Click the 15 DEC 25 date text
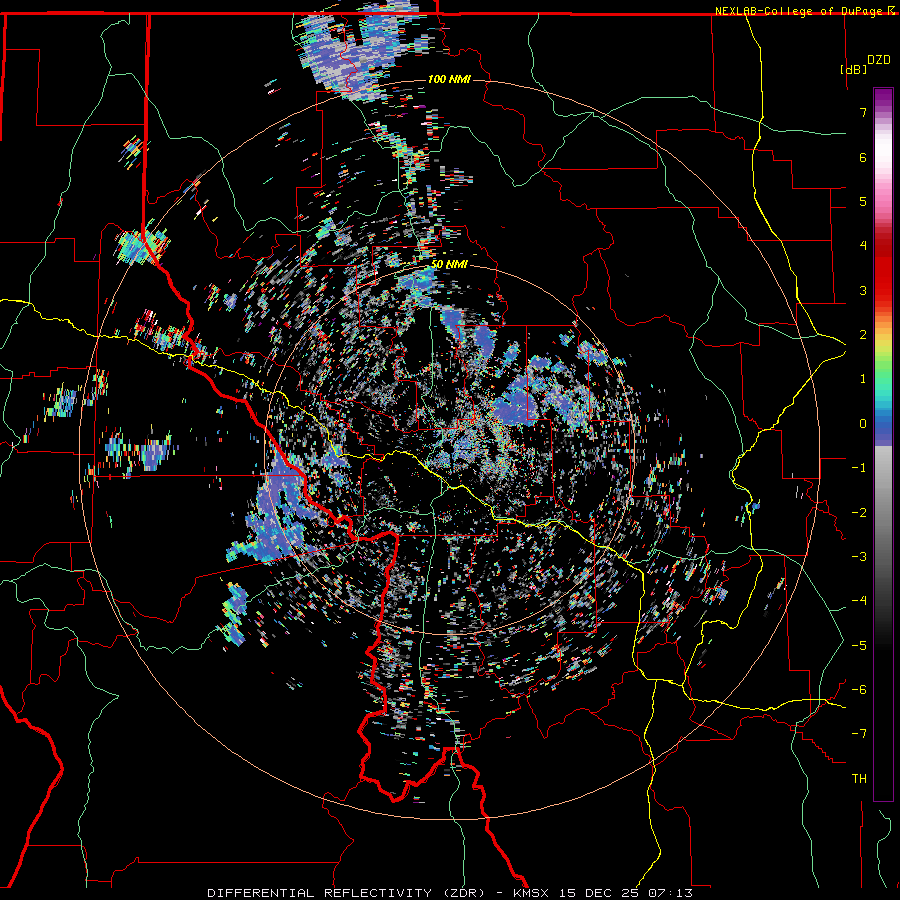Screen dimensions: 900x900 (600, 893)
